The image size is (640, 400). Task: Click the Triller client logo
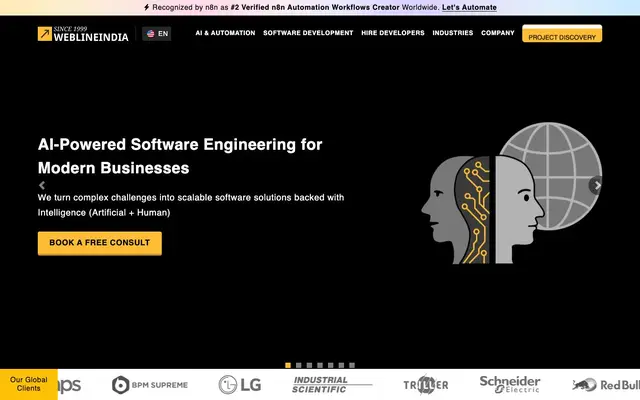click(426, 385)
